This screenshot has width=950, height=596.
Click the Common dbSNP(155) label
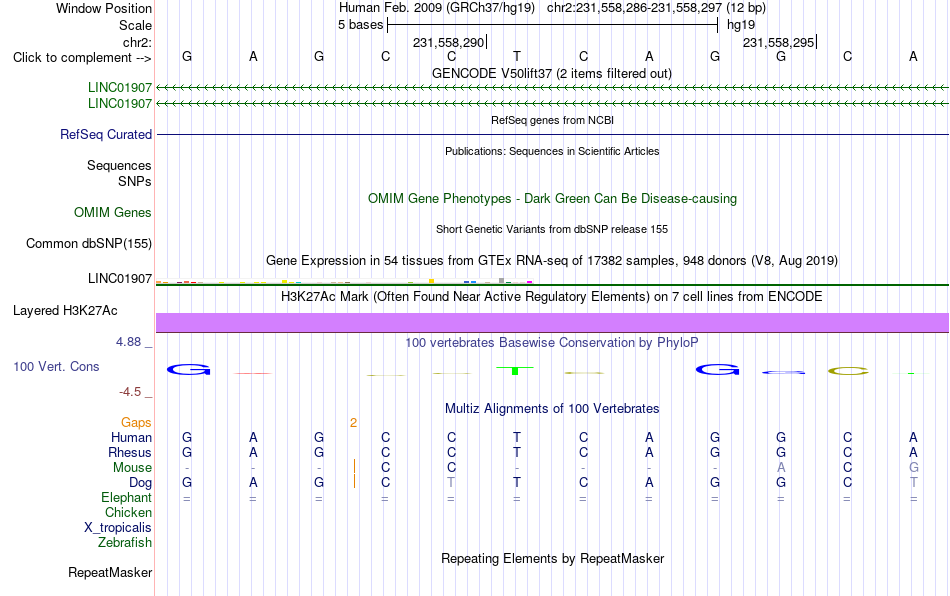[x=89, y=243]
